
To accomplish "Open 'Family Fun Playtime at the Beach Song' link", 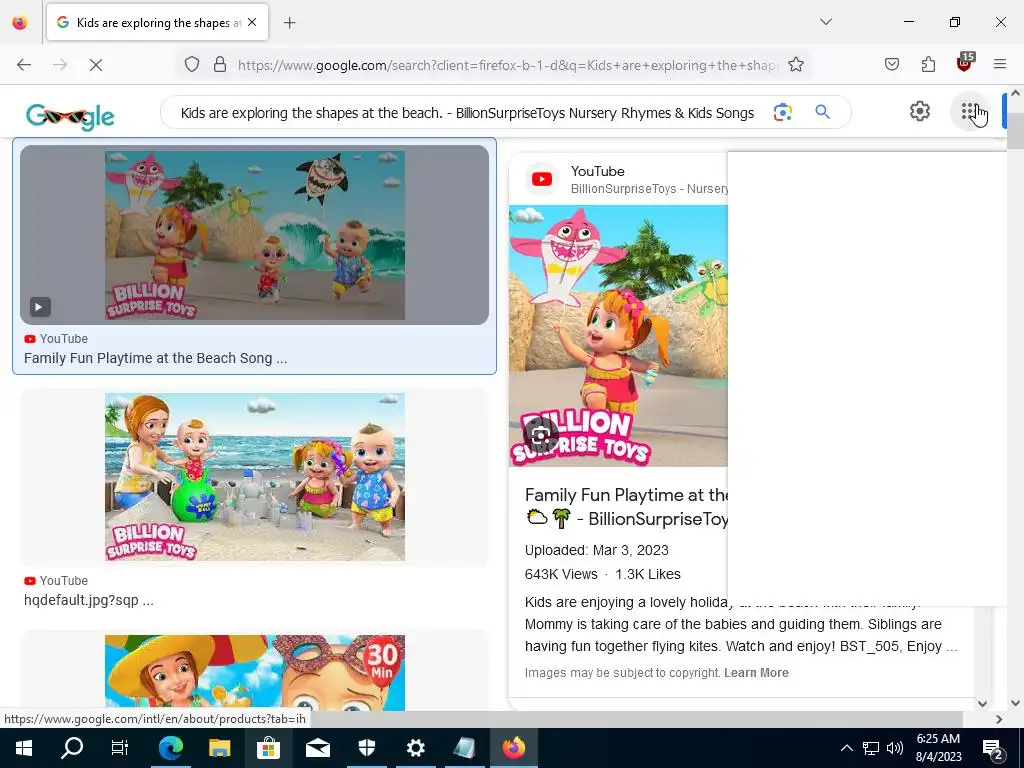I will pos(155,358).
